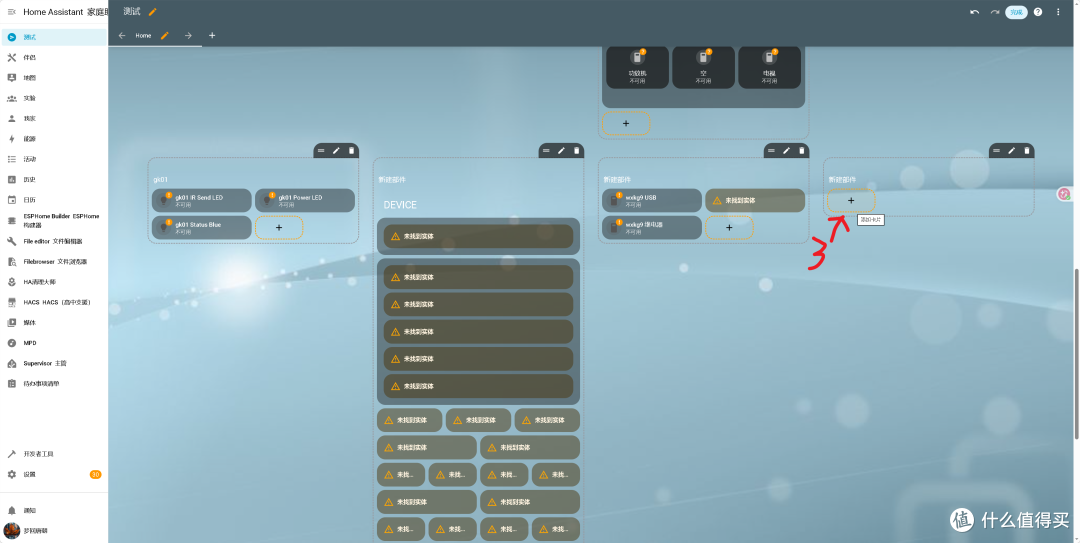Add a new view with the plus tab icon
Image resolution: width=1080 pixels, height=543 pixels.
[212, 35]
